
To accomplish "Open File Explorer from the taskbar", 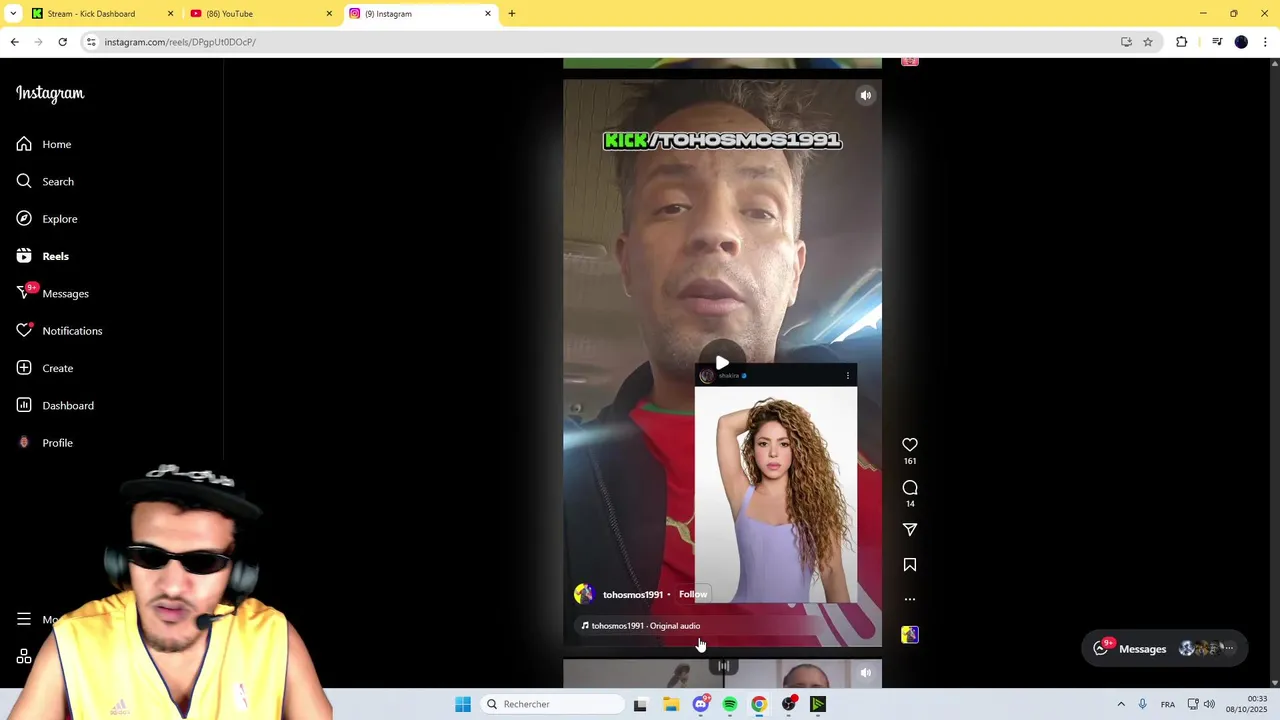I will (x=671, y=705).
